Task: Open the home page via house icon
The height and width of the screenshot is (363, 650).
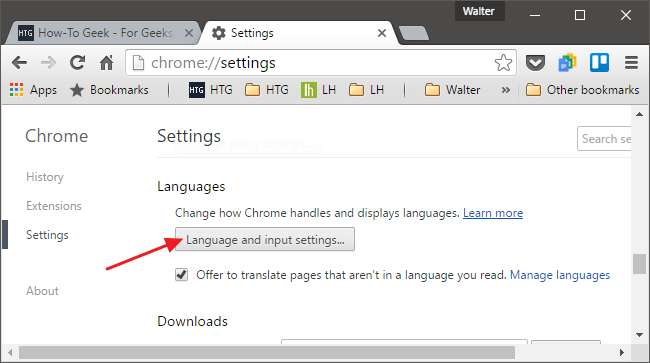Action: [107, 63]
